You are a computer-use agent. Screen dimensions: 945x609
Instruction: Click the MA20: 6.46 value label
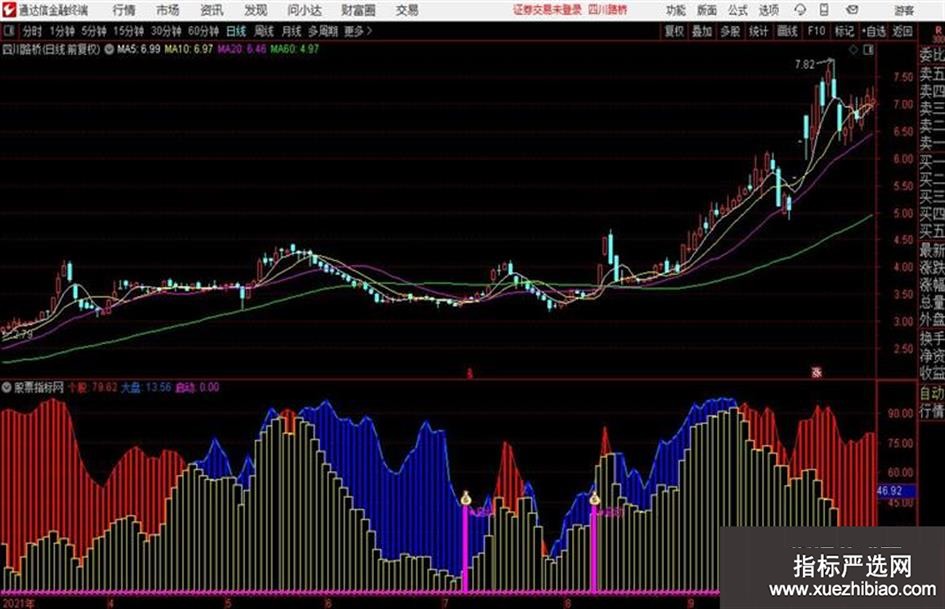click(x=242, y=49)
